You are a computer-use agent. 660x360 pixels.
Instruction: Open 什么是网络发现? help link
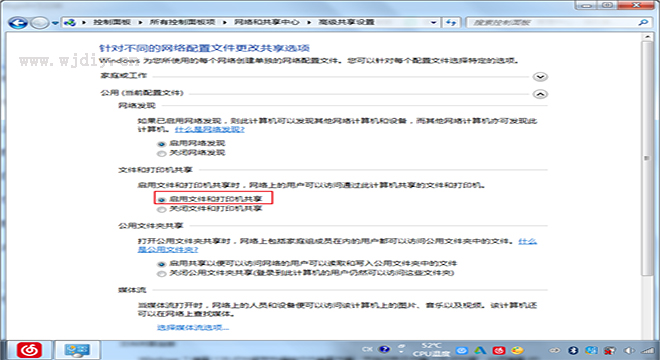coord(210,129)
